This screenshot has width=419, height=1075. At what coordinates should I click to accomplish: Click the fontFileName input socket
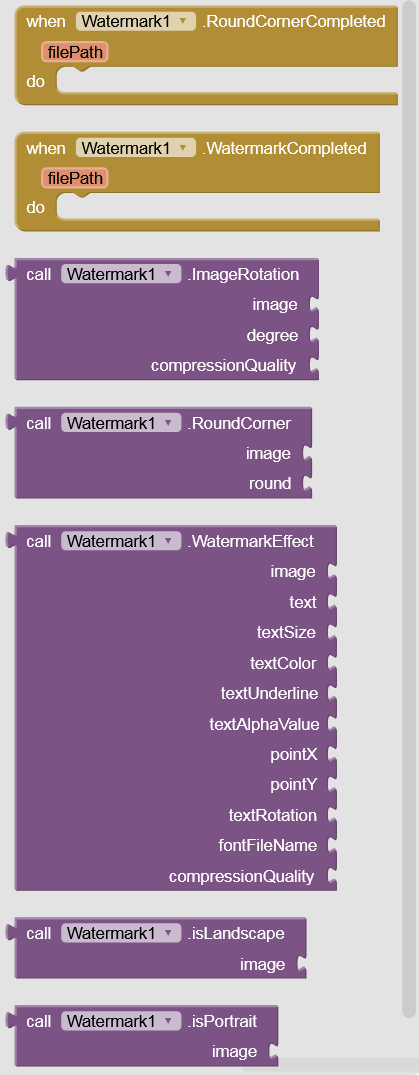tap(333, 845)
